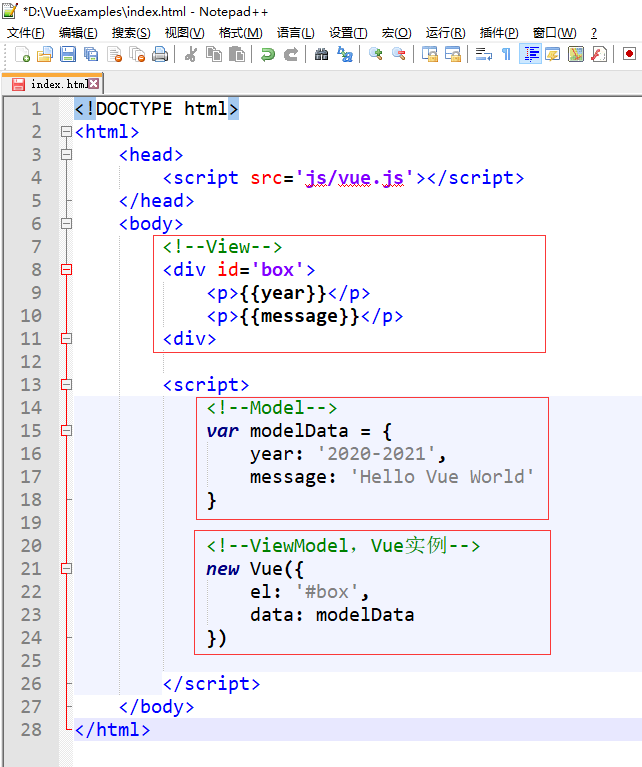Click the Open file folder icon

pyautogui.click(x=45, y=54)
